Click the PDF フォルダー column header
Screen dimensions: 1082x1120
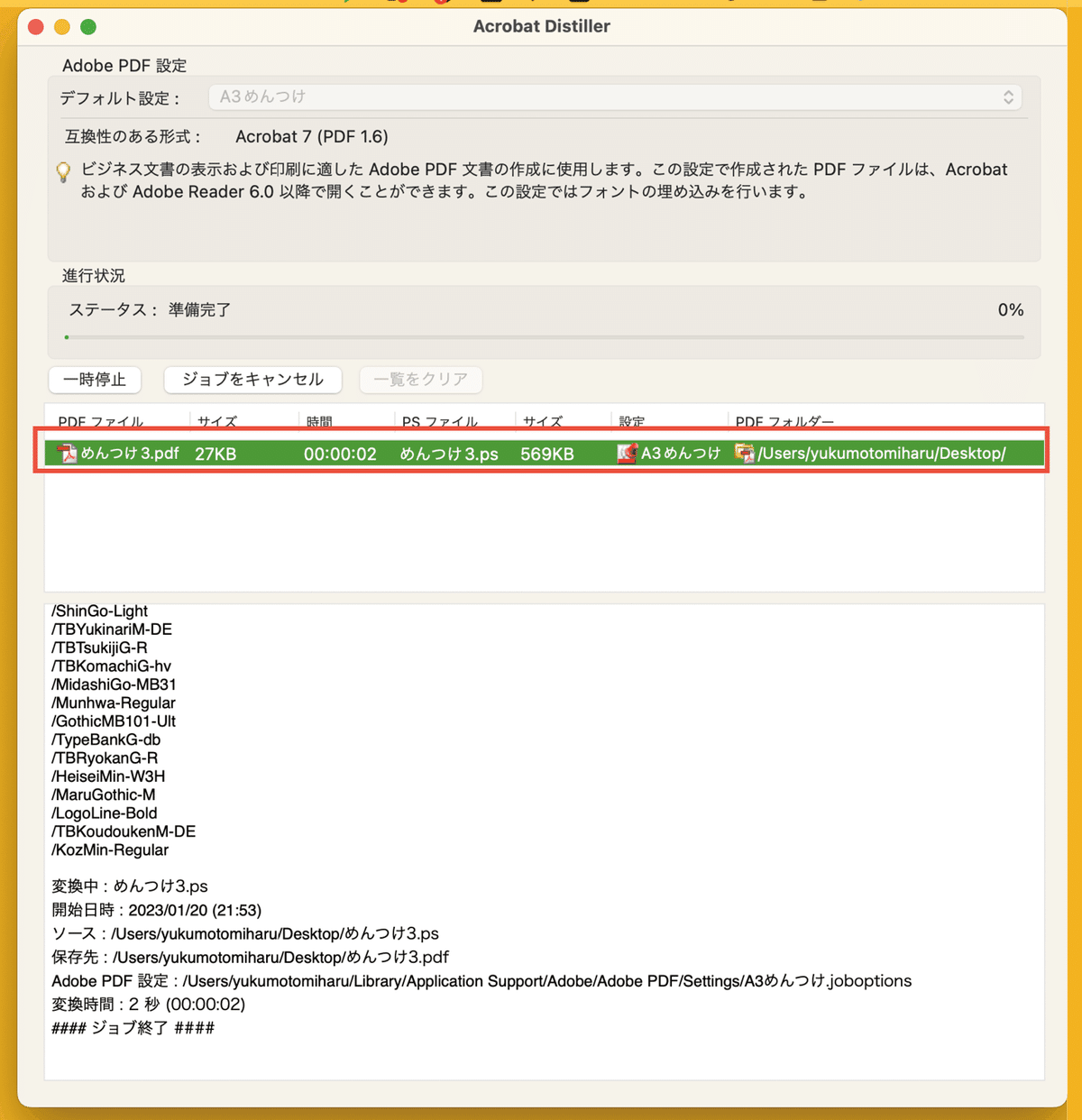[x=784, y=421]
